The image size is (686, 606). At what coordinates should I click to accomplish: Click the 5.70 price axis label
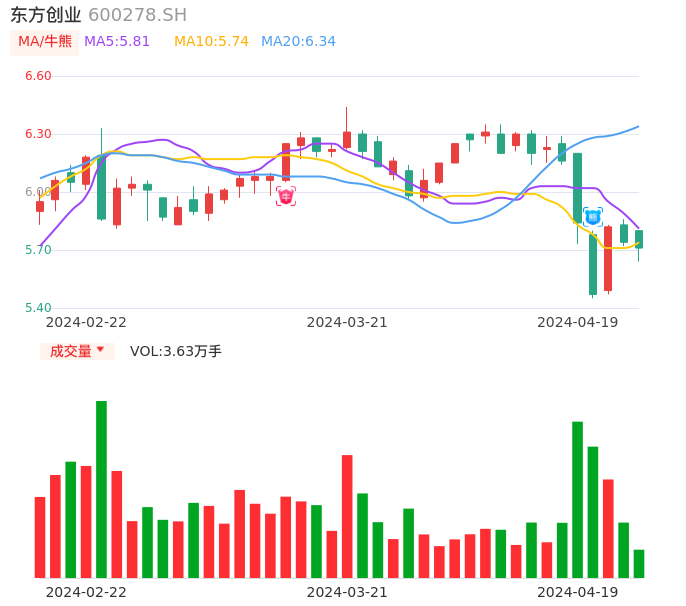click(38, 250)
